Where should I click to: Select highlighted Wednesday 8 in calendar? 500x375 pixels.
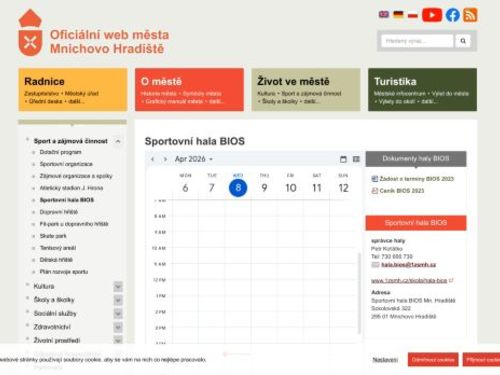tap(238, 188)
